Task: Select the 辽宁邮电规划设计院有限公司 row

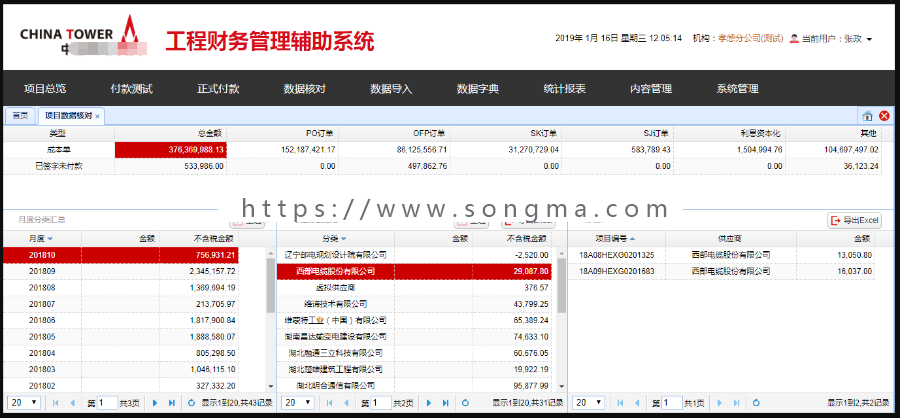Action: 414,254
